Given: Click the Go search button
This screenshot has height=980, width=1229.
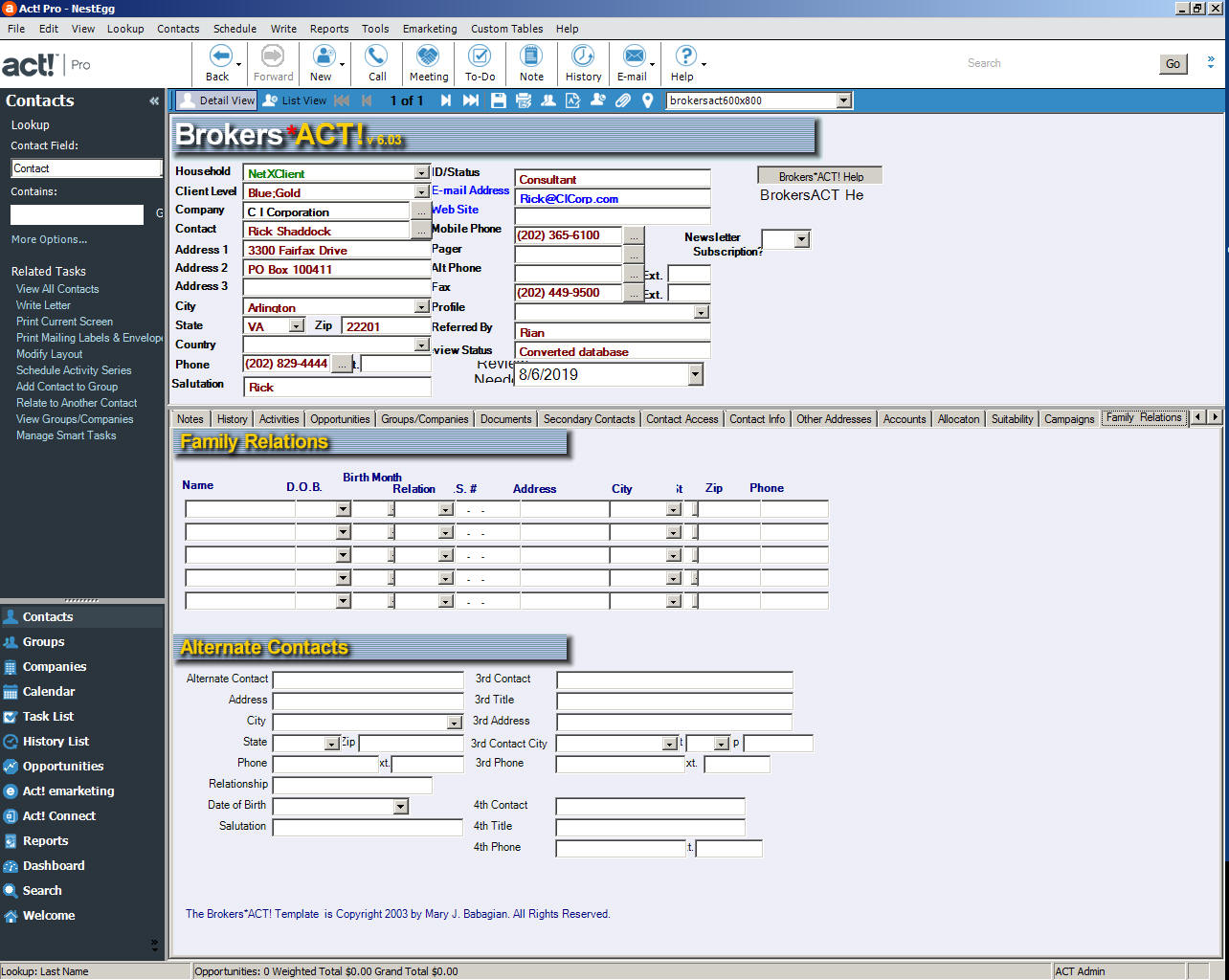Looking at the screenshot, I should pos(1173,64).
